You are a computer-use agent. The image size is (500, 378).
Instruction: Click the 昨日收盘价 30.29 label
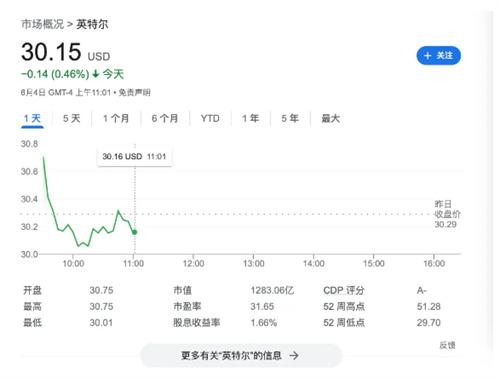[x=447, y=214]
